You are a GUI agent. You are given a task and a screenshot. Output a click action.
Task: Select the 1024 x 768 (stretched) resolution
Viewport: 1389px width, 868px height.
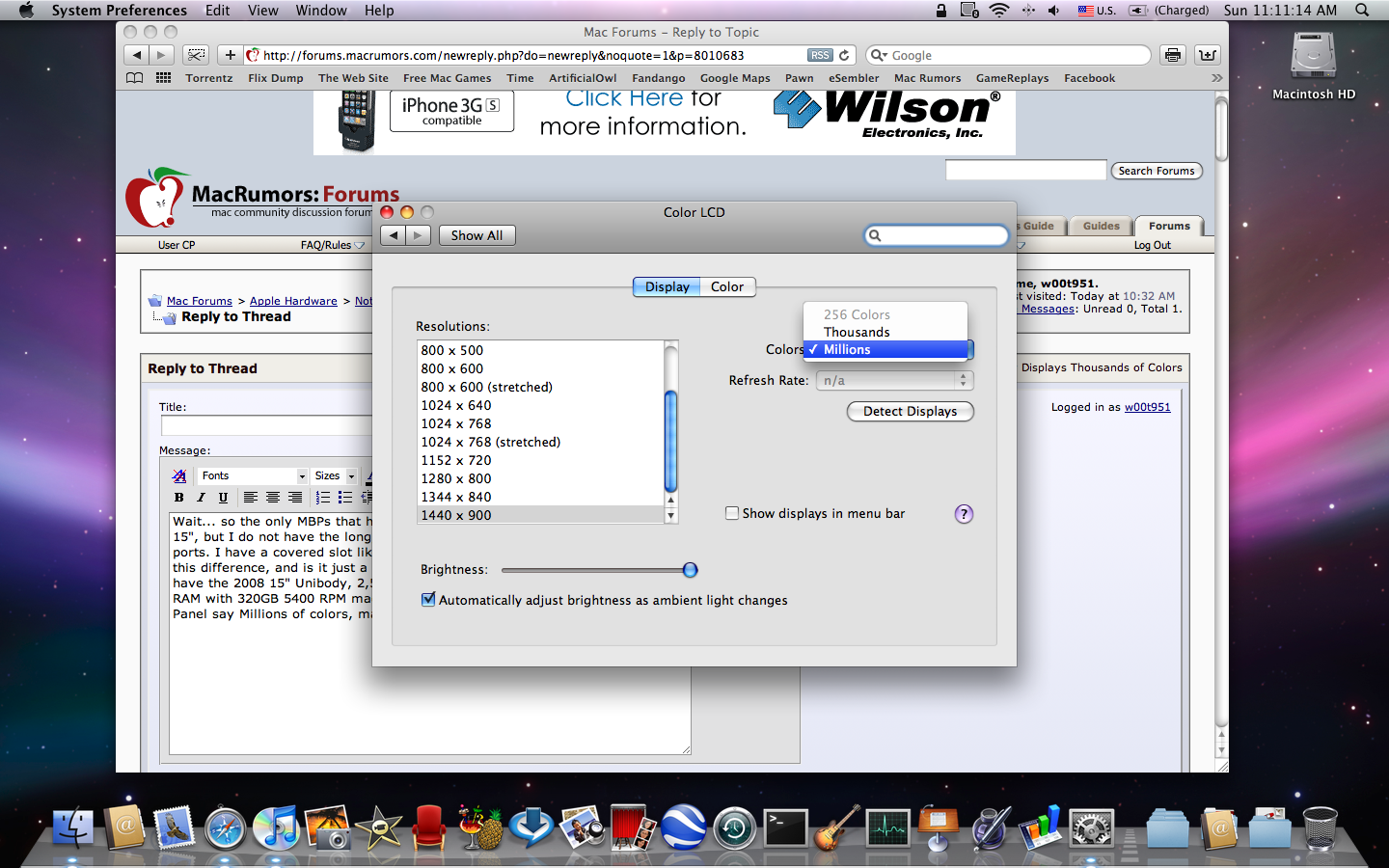coord(541,442)
